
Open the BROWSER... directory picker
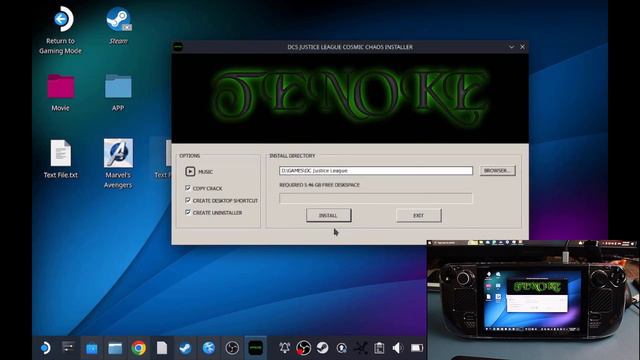(x=497, y=170)
